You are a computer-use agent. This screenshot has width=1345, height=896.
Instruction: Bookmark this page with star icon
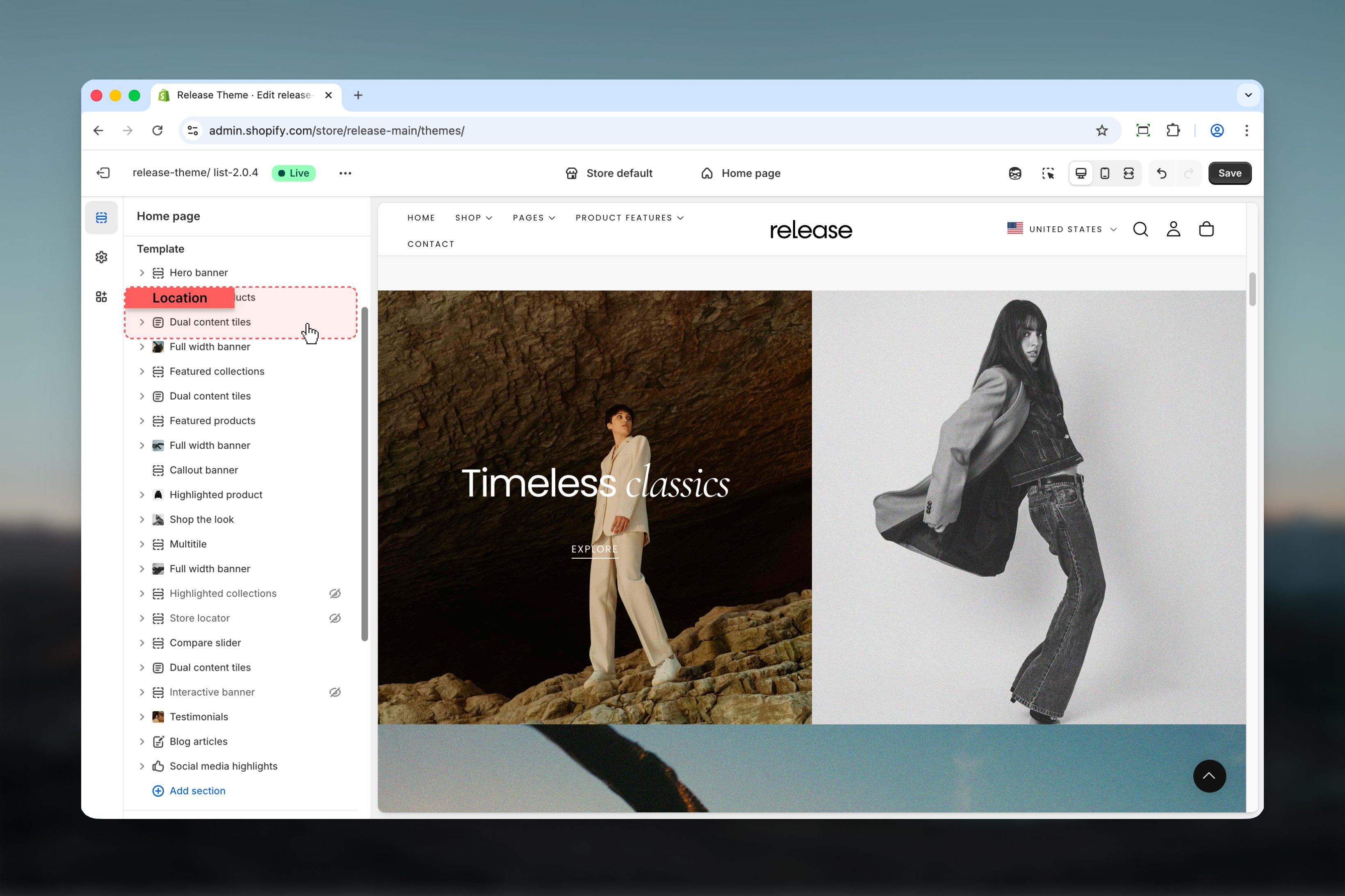coord(1102,130)
